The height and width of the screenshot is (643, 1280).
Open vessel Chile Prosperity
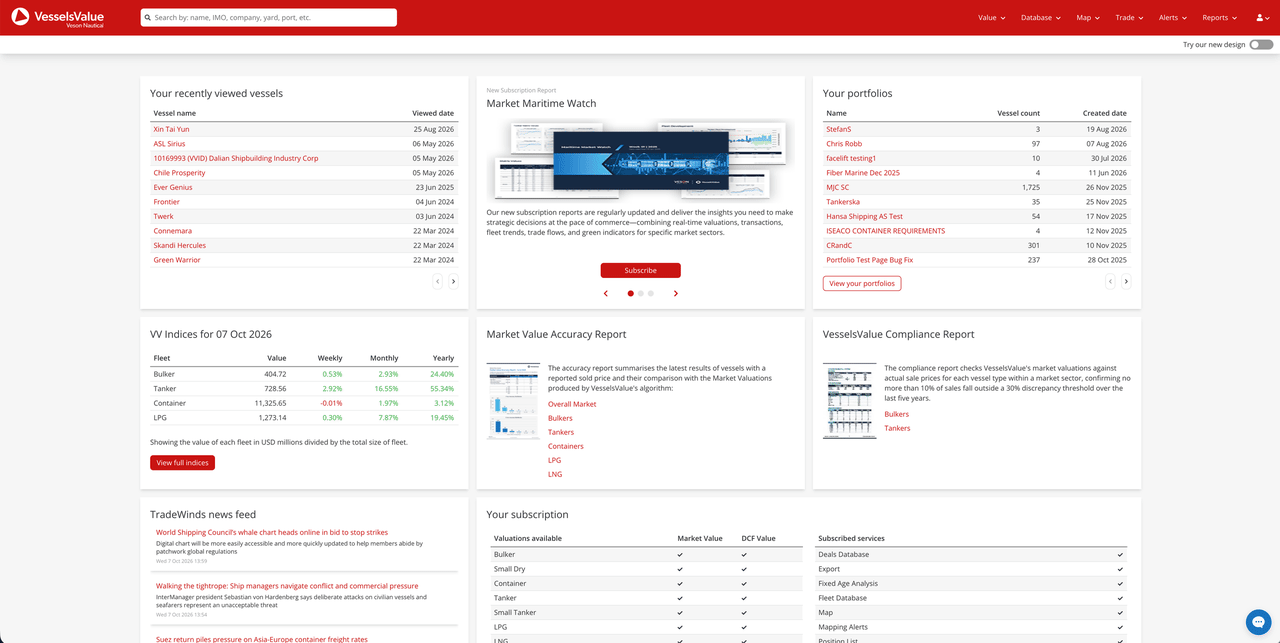pyautogui.click(x=179, y=173)
